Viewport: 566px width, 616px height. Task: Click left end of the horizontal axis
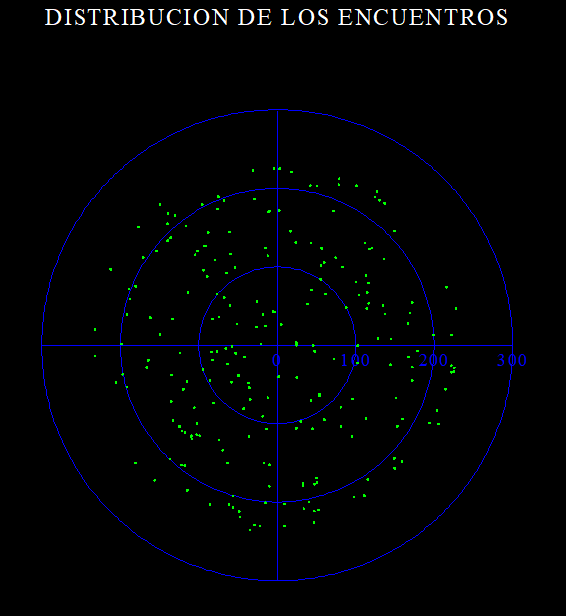[x=42, y=345]
